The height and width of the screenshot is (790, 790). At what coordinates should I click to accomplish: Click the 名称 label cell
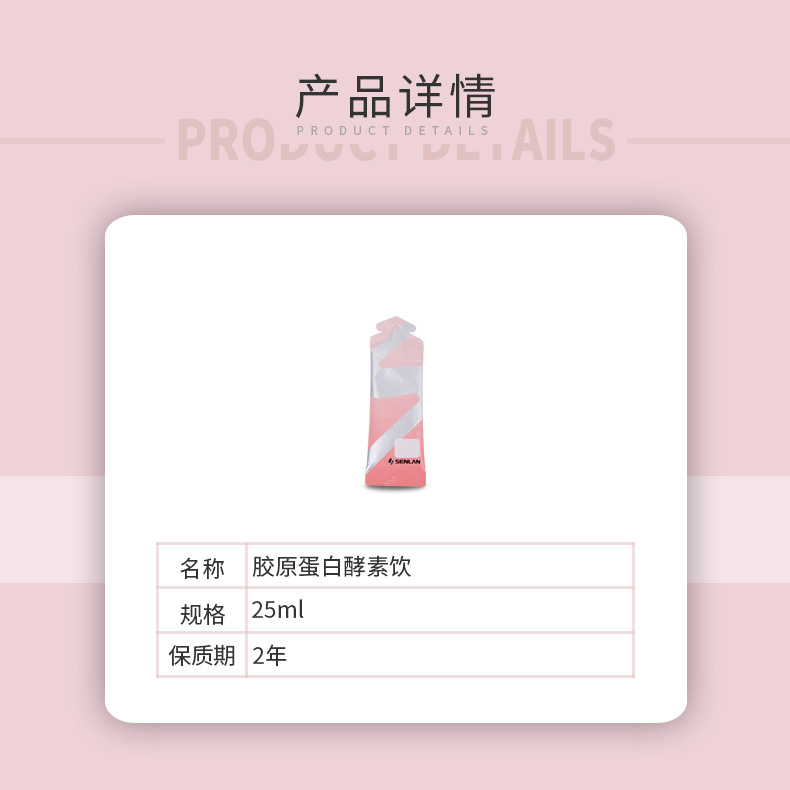click(202, 566)
